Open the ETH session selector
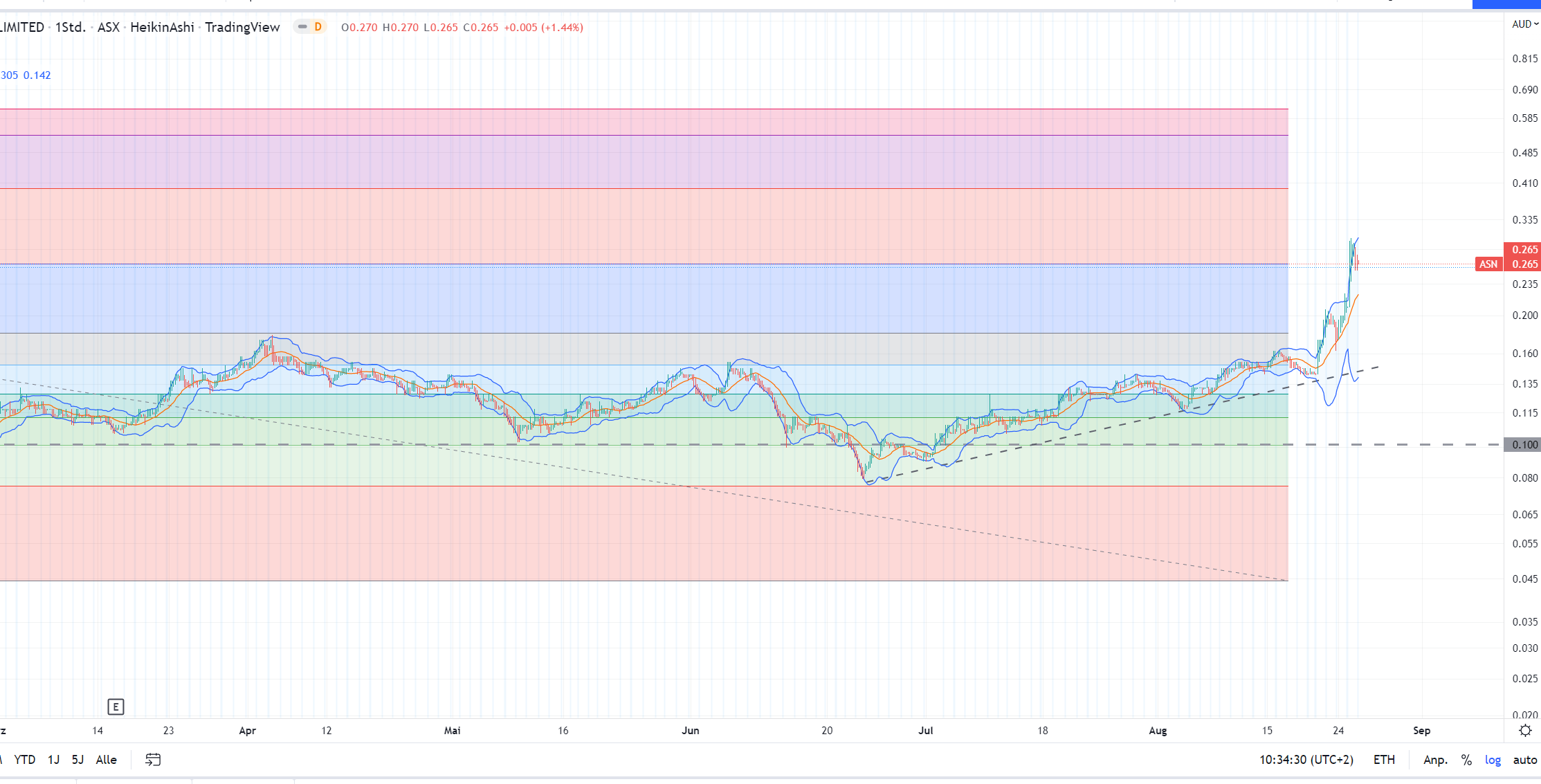 pos(1384,760)
